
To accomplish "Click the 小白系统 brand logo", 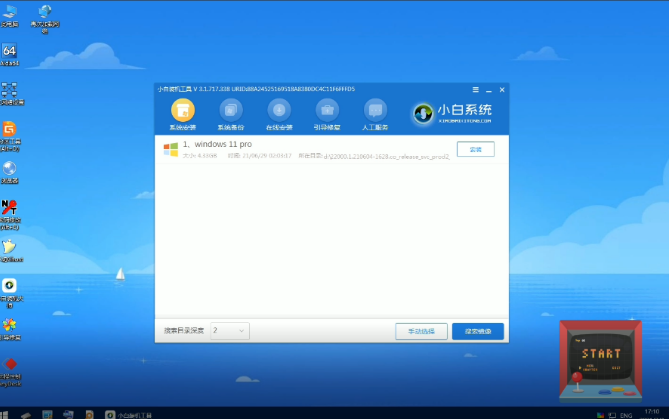I will tap(452, 112).
